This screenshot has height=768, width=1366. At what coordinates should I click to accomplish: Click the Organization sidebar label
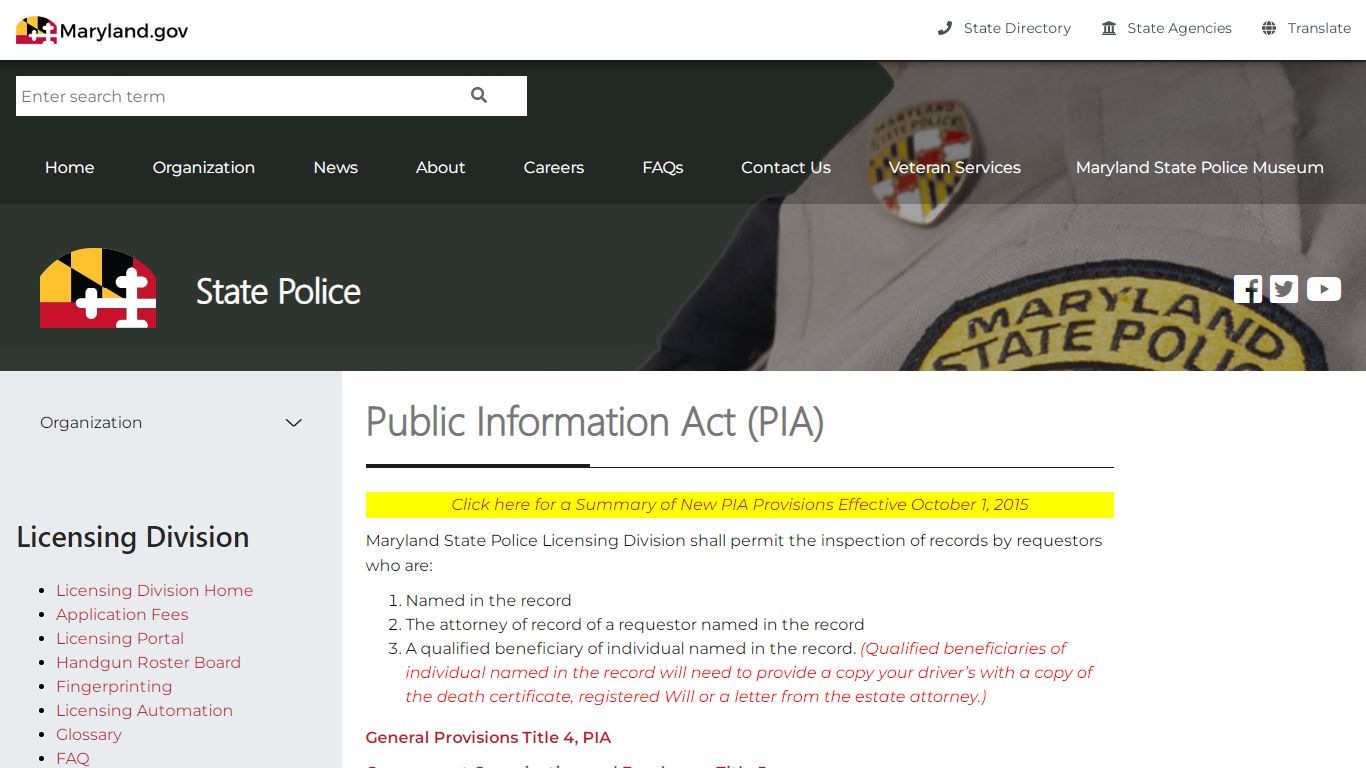[91, 423]
